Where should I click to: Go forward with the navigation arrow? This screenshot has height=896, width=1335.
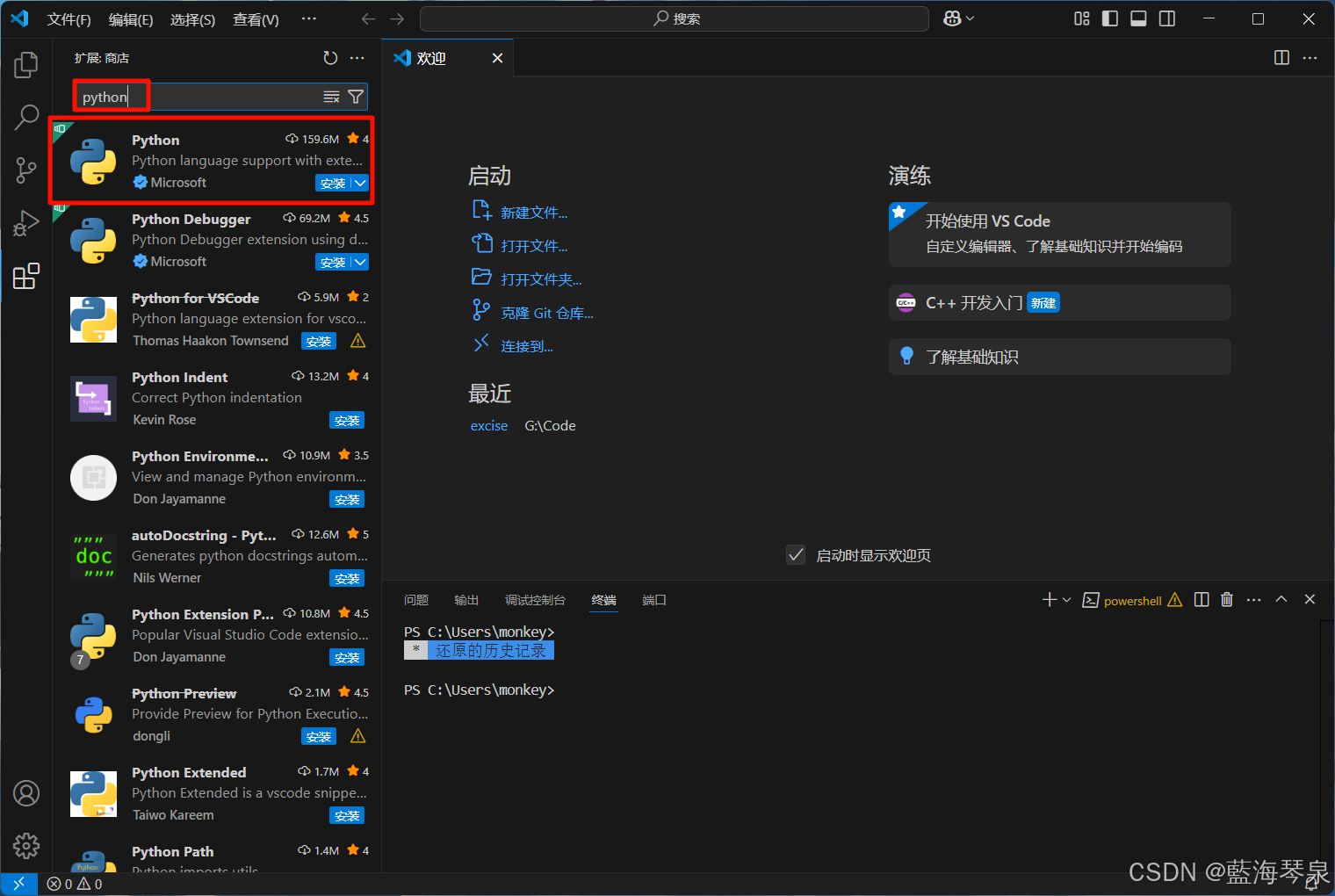(x=397, y=18)
